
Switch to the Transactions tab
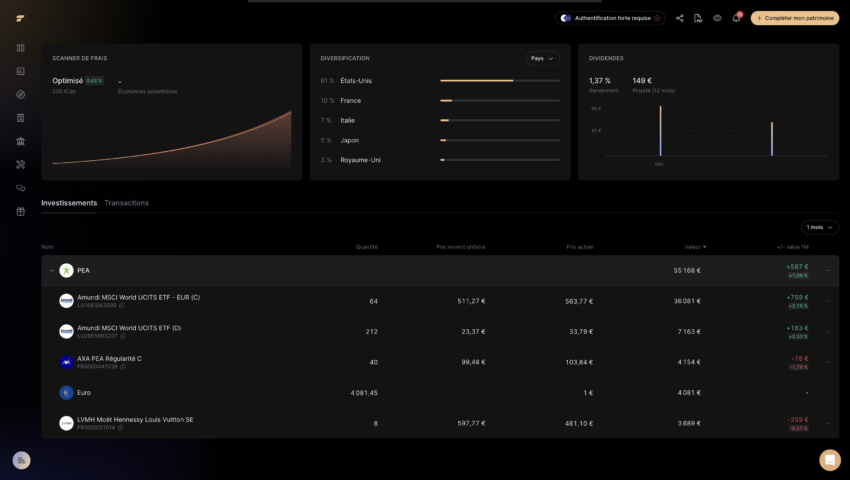[126, 203]
